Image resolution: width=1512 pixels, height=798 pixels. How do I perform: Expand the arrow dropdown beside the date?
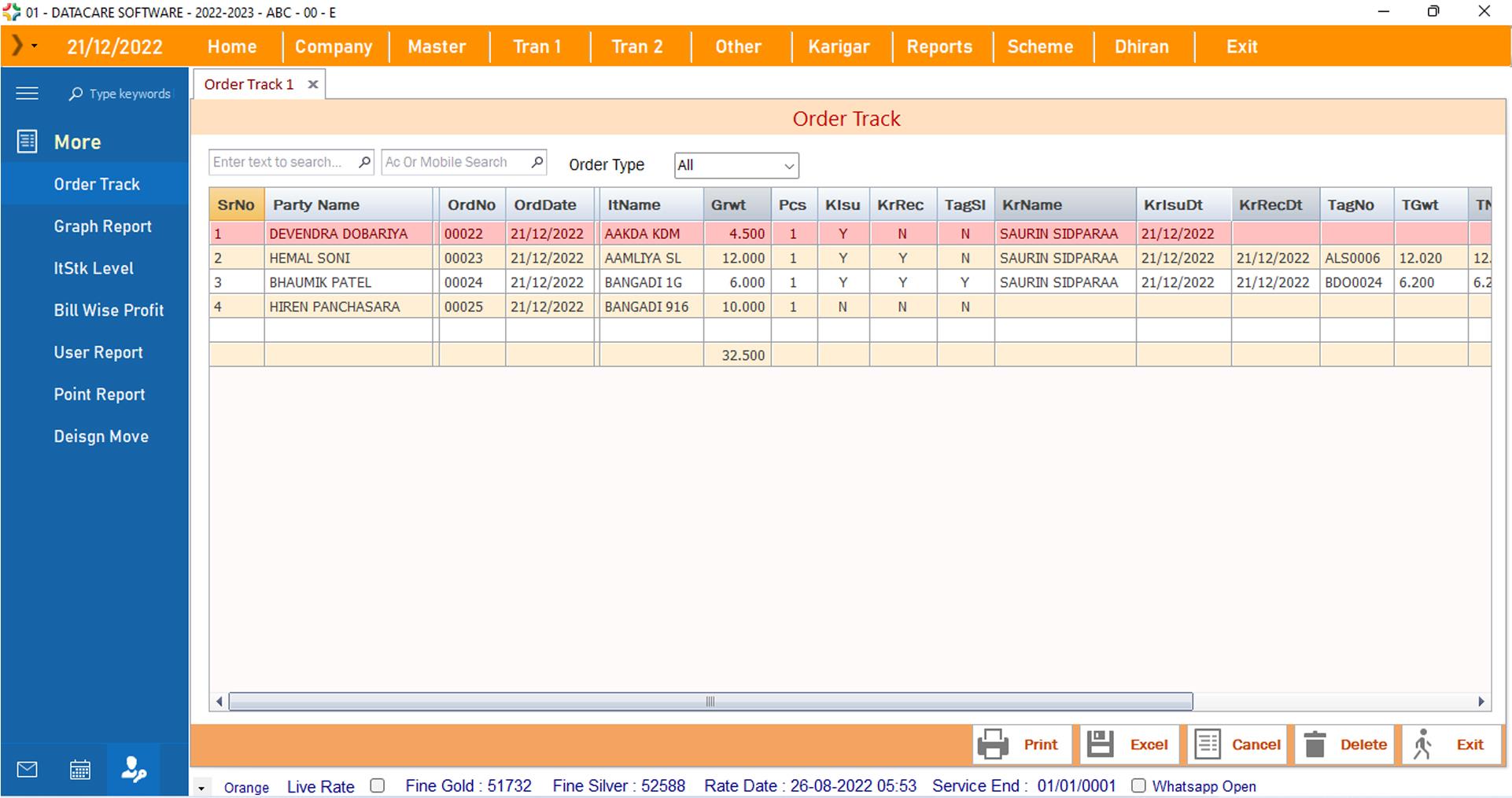34,46
